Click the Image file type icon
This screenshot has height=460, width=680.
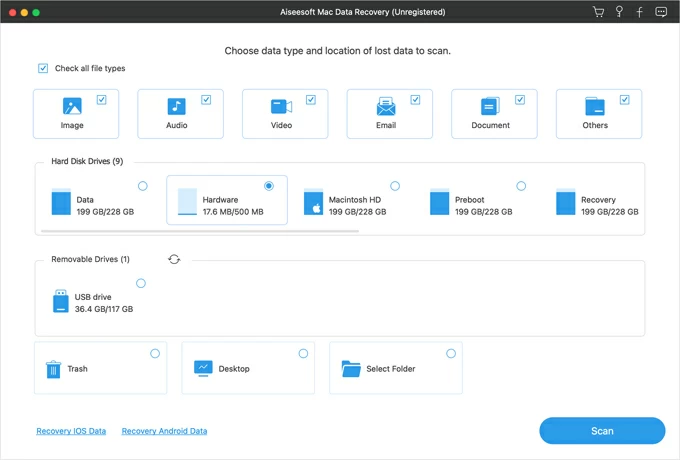(x=72, y=106)
